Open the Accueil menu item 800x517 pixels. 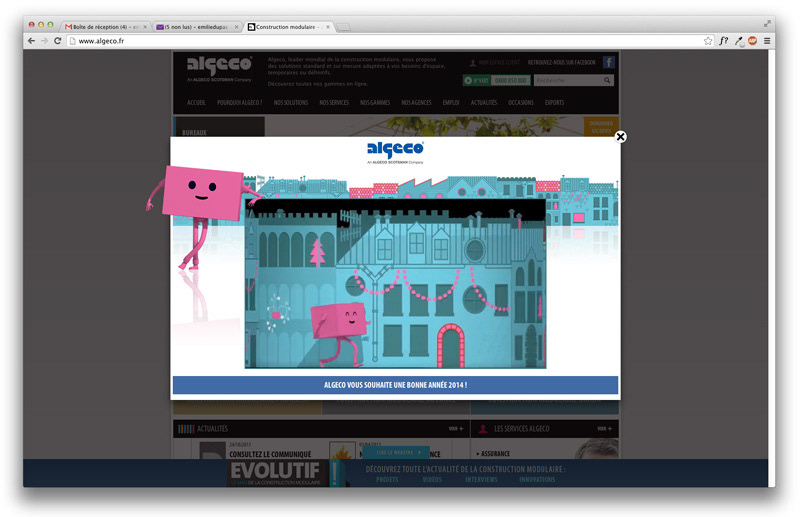(x=196, y=103)
